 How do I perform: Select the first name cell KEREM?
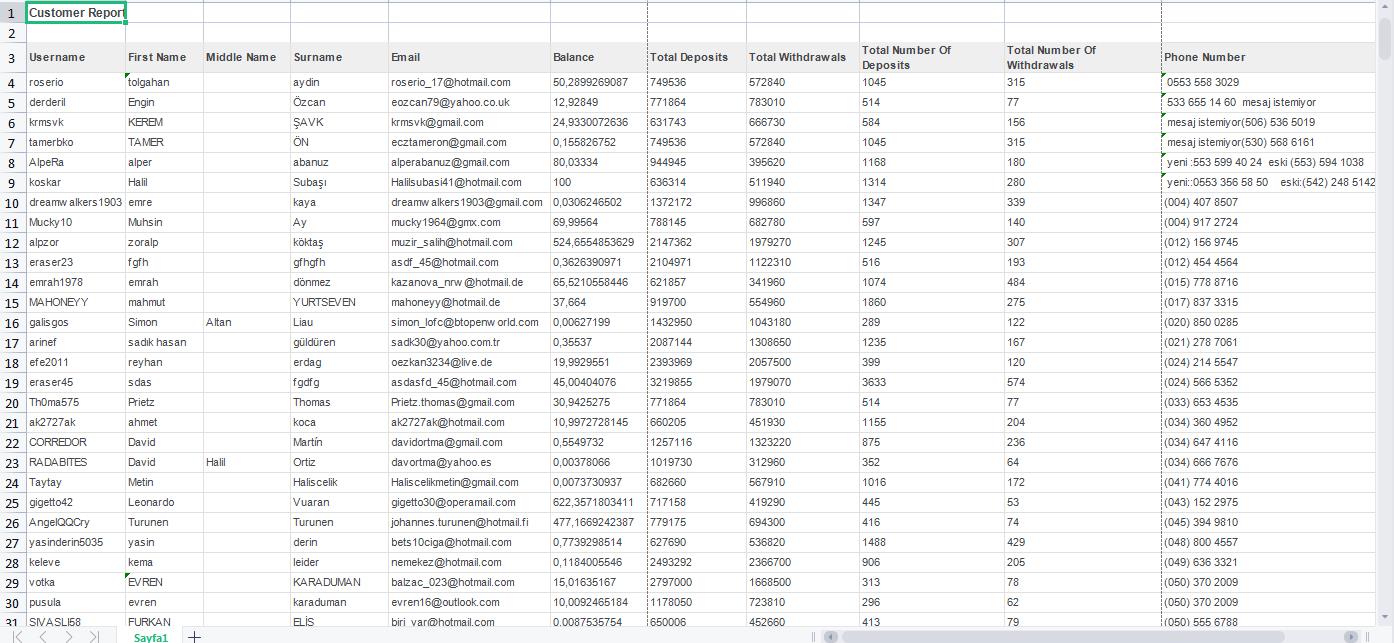tap(164, 122)
